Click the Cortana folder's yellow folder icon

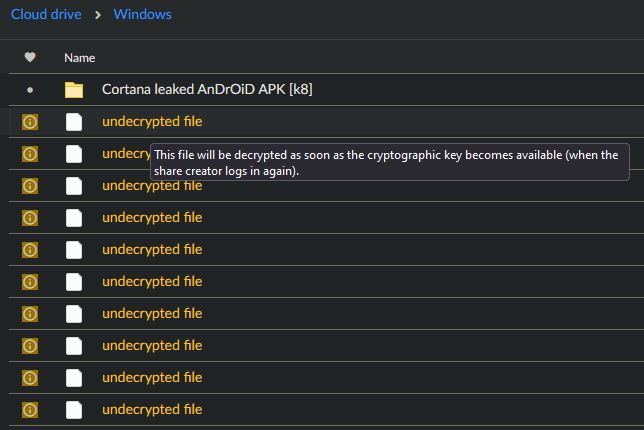coord(74,90)
